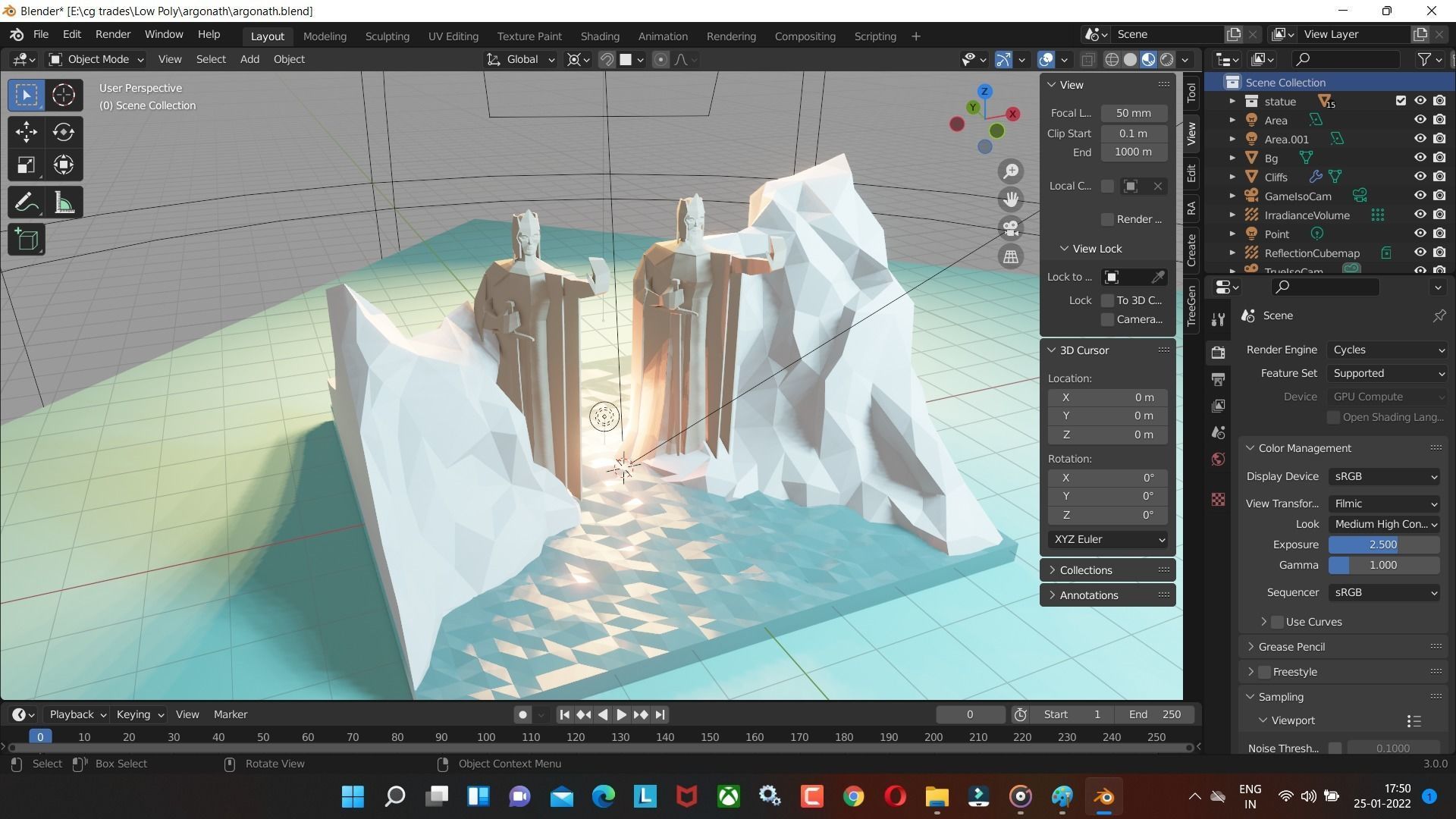Select the Annotate pencil tool

click(x=27, y=202)
